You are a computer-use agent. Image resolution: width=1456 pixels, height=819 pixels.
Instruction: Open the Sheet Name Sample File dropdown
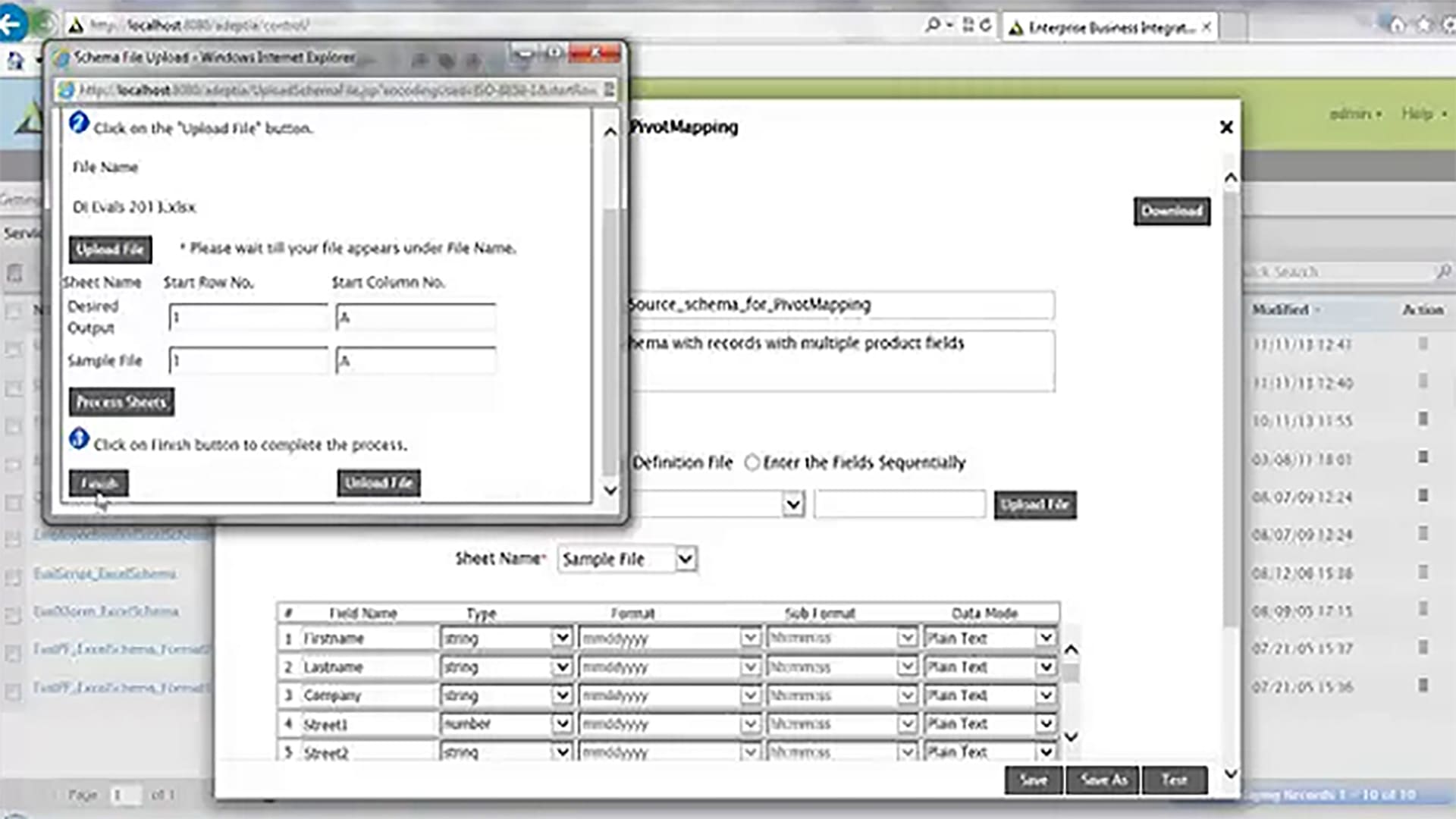[x=685, y=560]
